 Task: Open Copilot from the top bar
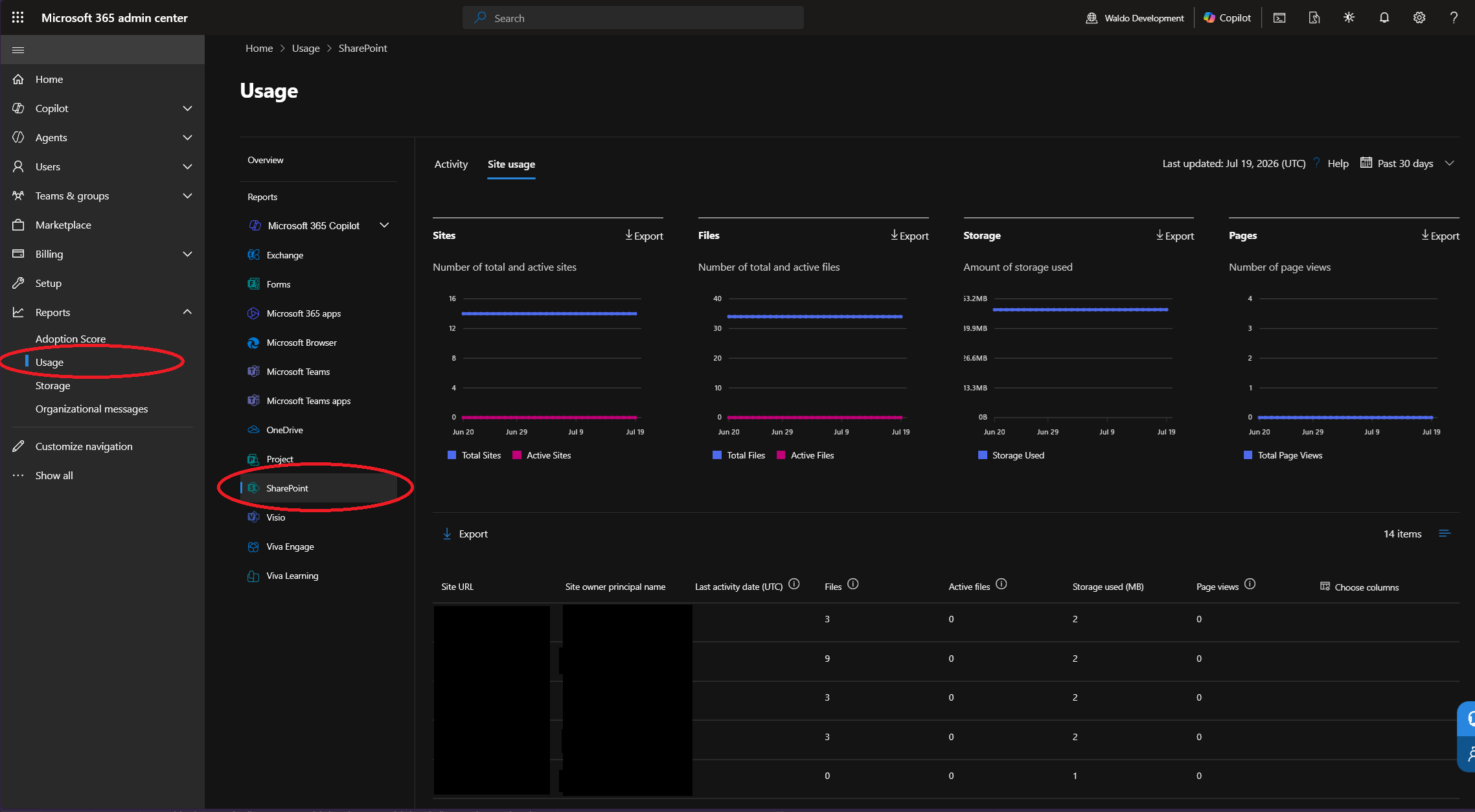click(x=1227, y=17)
